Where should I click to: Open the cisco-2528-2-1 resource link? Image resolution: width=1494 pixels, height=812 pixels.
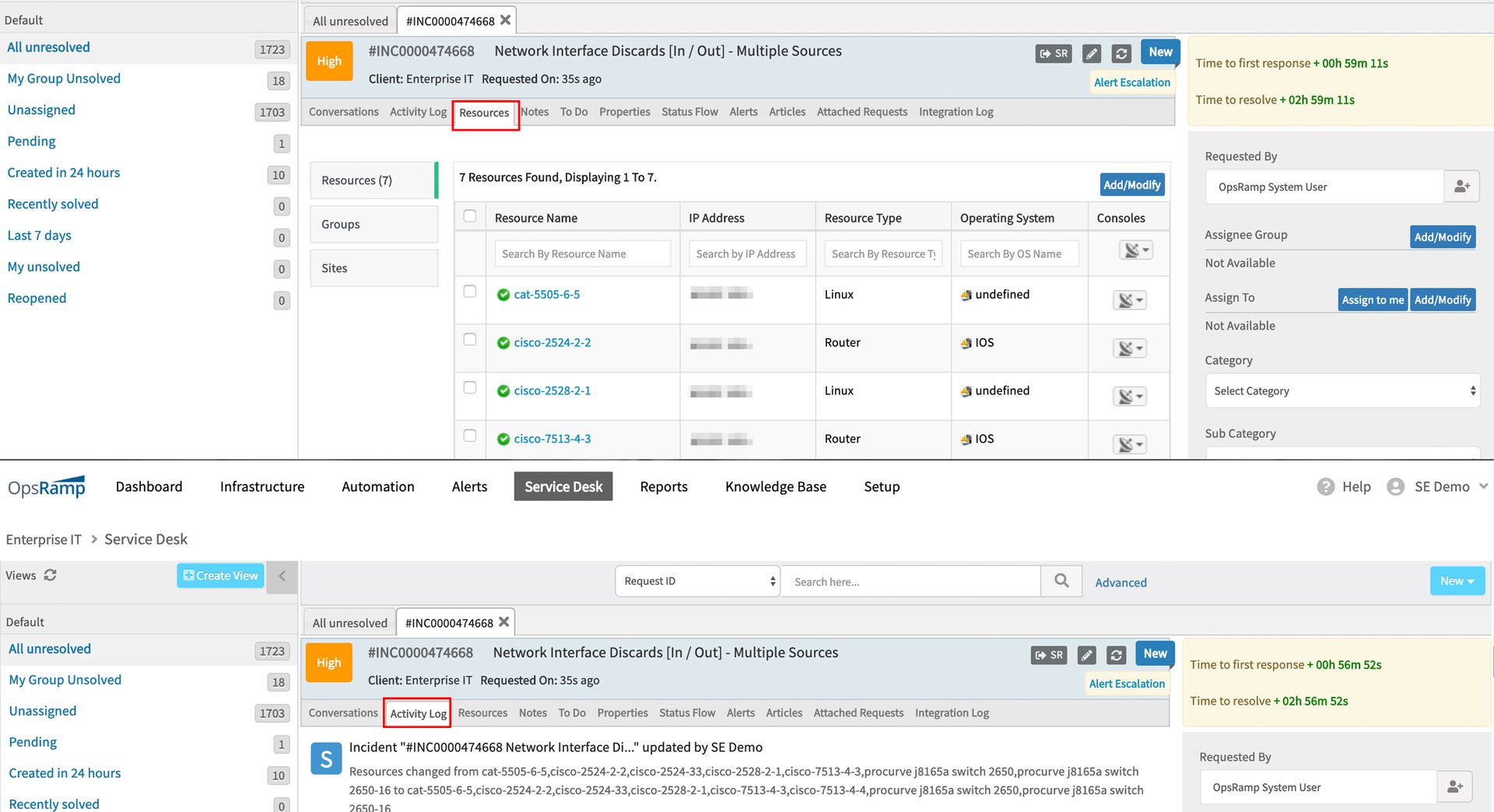(x=552, y=390)
